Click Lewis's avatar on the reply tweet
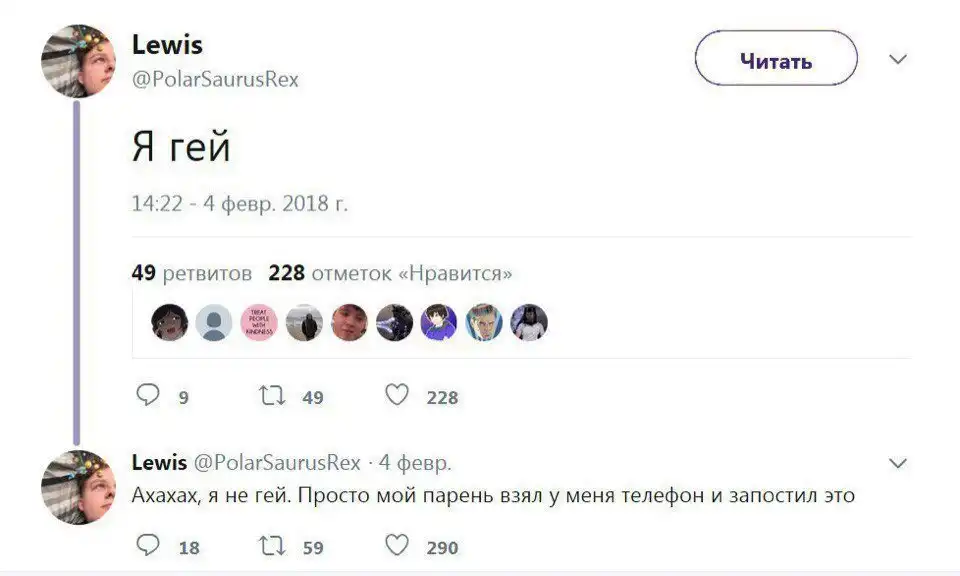The height and width of the screenshot is (576, 960). [x=77, y=486]
